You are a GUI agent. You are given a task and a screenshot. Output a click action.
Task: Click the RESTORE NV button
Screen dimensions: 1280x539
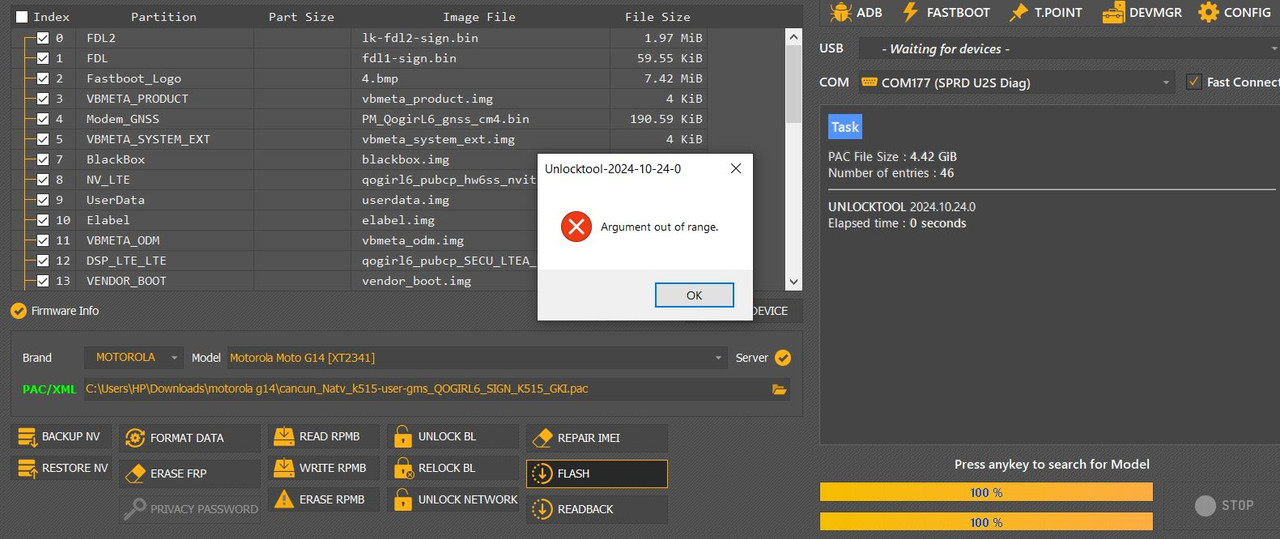[x=63, y=468]
